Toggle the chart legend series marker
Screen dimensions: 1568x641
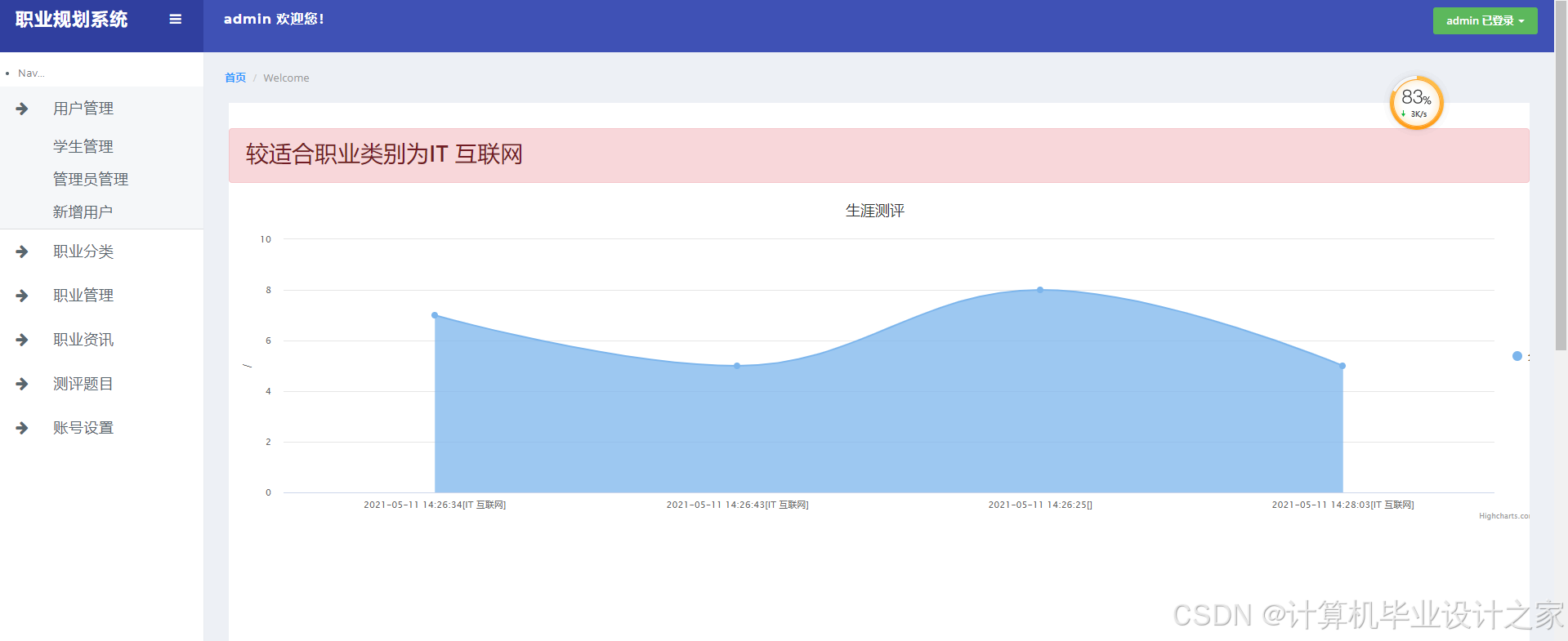point(1517,356)
